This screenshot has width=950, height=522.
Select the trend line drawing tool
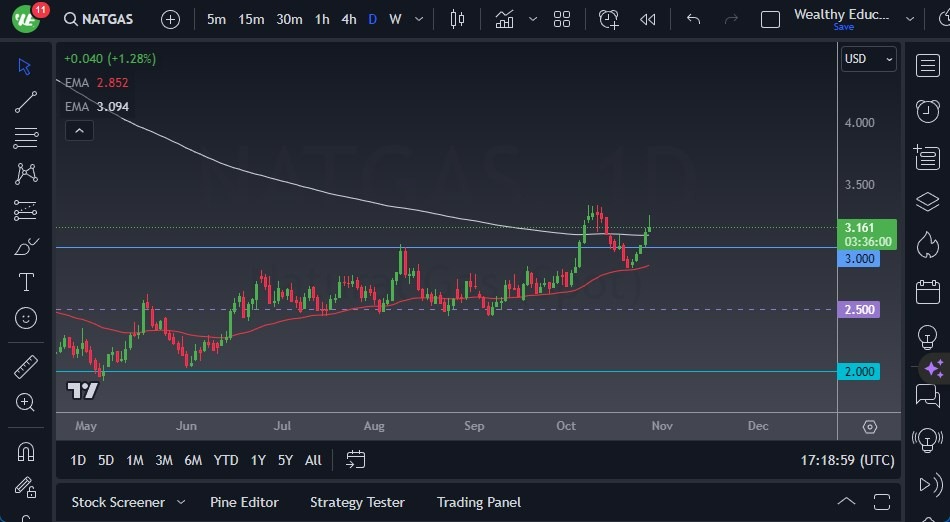point(26,102)
